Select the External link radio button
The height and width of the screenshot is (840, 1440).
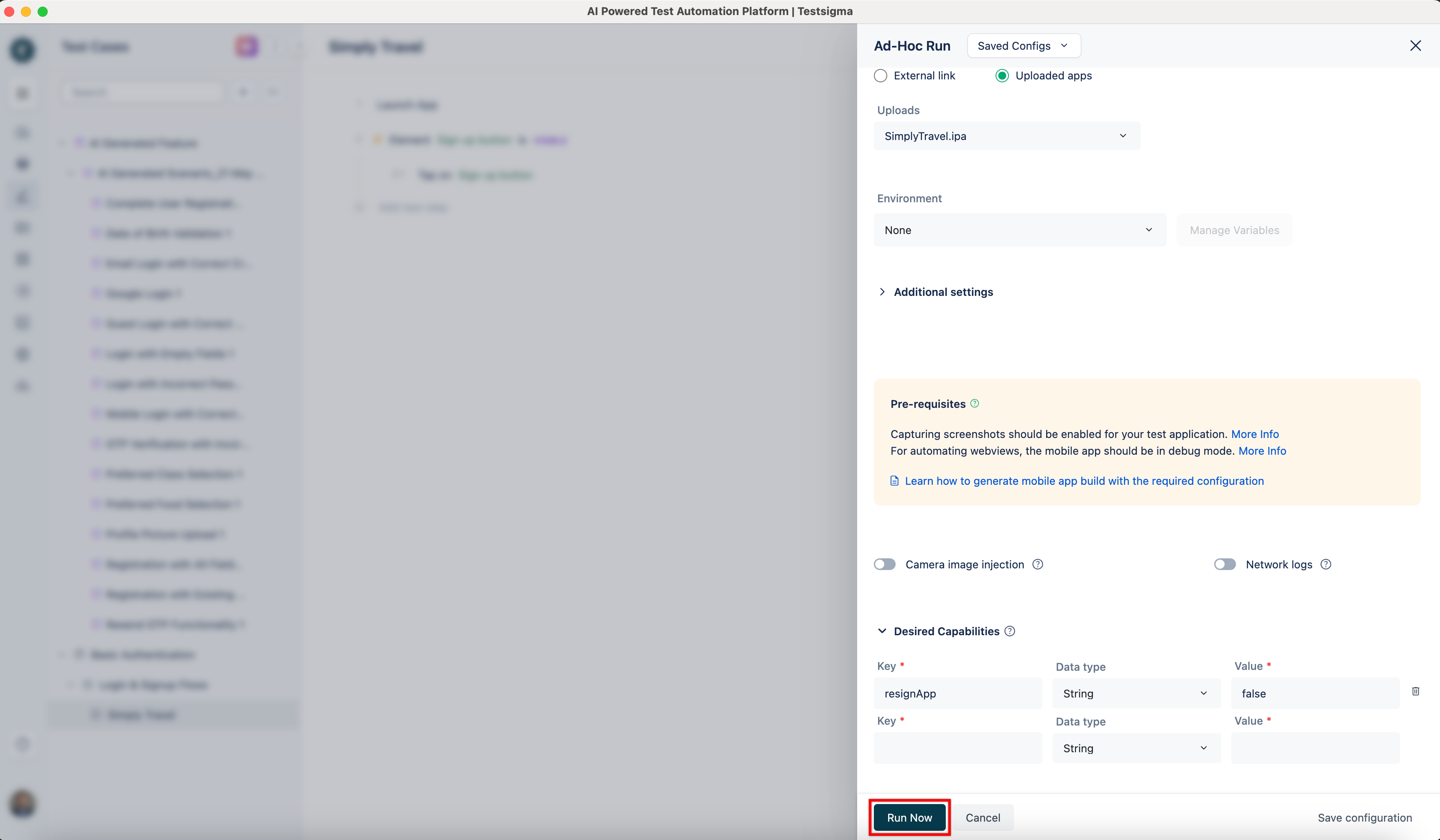(881, 76)
